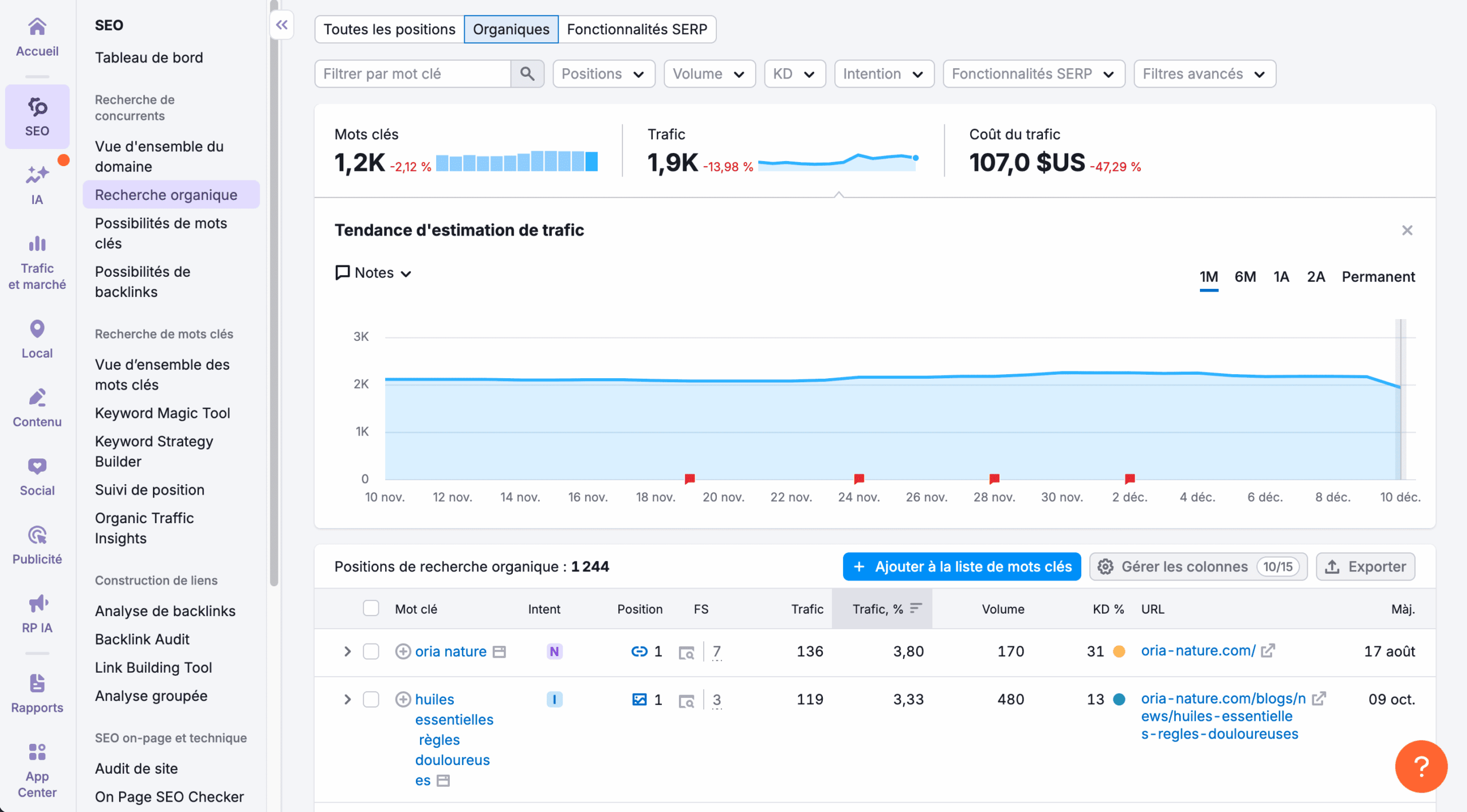
Task: Click the keyword filter magnifier search icon
Action: click(x=527, y=73)
